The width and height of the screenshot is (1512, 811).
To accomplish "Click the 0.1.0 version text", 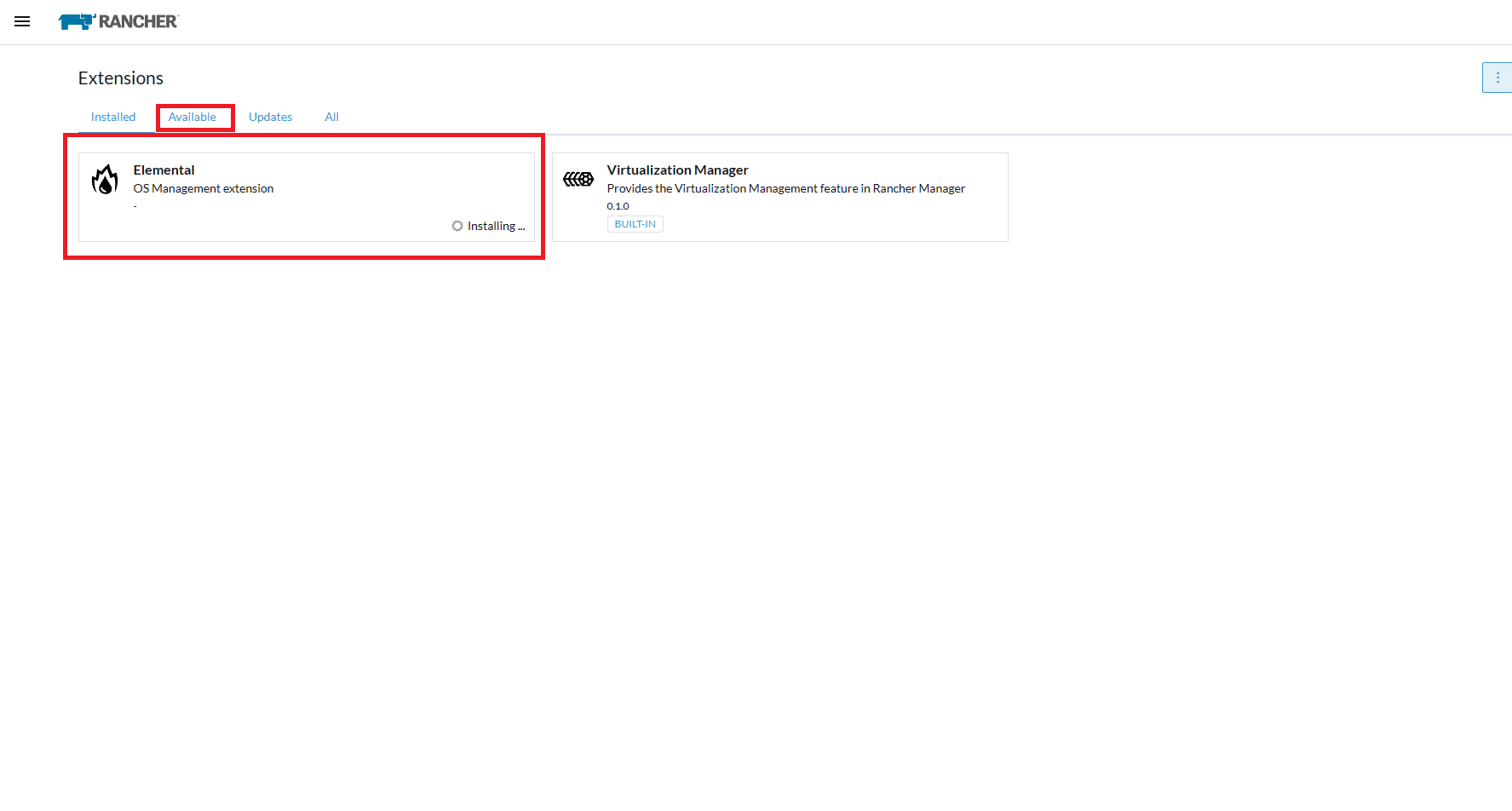I will 618,206.
